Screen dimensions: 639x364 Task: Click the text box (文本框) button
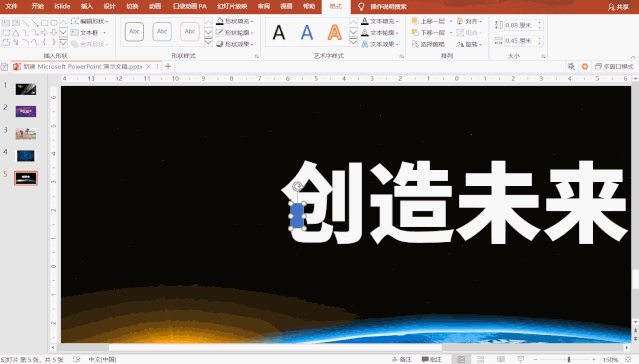(85, 33)
